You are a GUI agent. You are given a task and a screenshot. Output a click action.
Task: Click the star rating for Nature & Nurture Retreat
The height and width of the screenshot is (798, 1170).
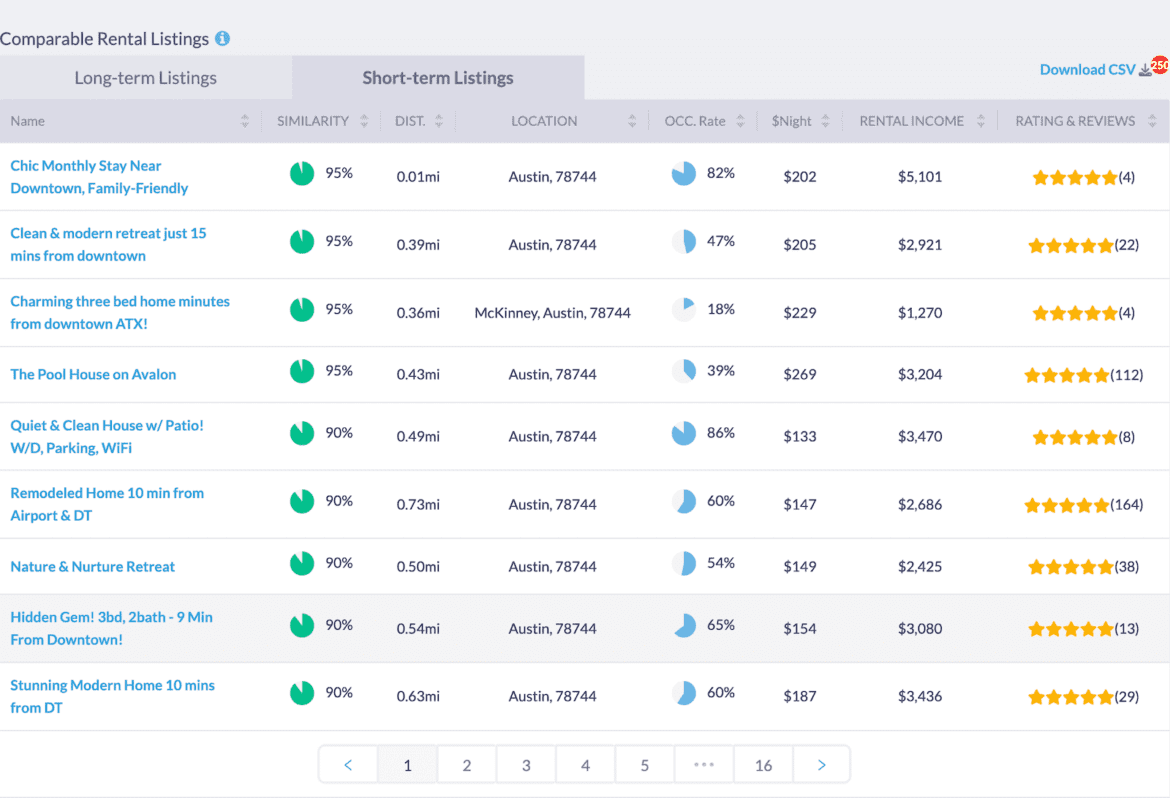pyautogui.click(x=1068, y=566)
